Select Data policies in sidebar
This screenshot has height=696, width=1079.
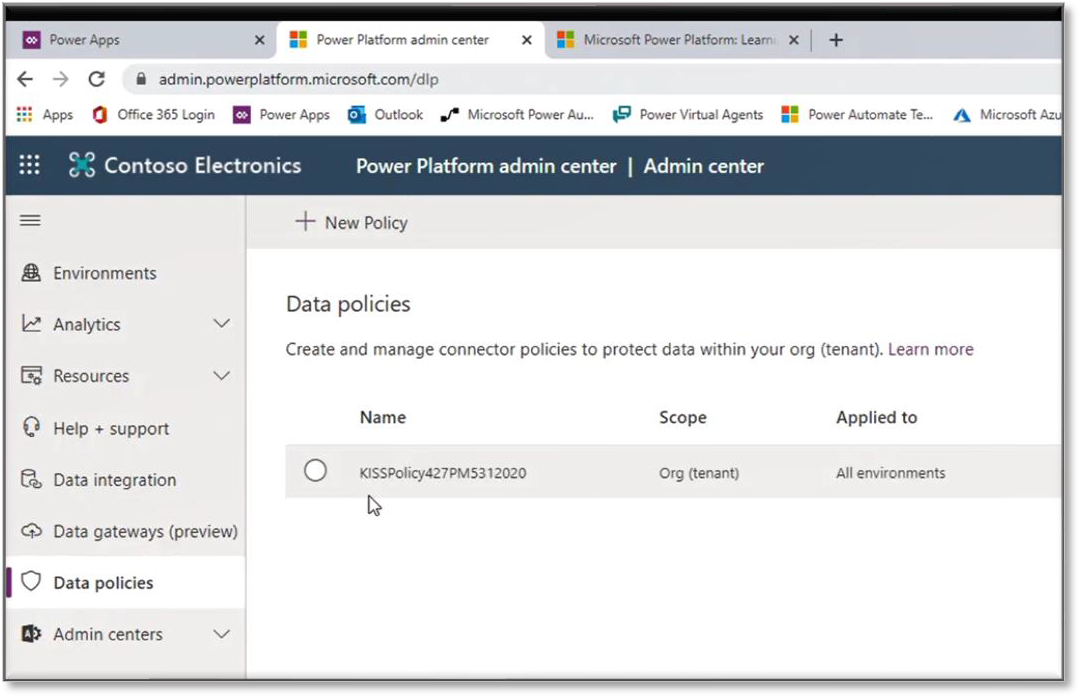click(125, 582)
